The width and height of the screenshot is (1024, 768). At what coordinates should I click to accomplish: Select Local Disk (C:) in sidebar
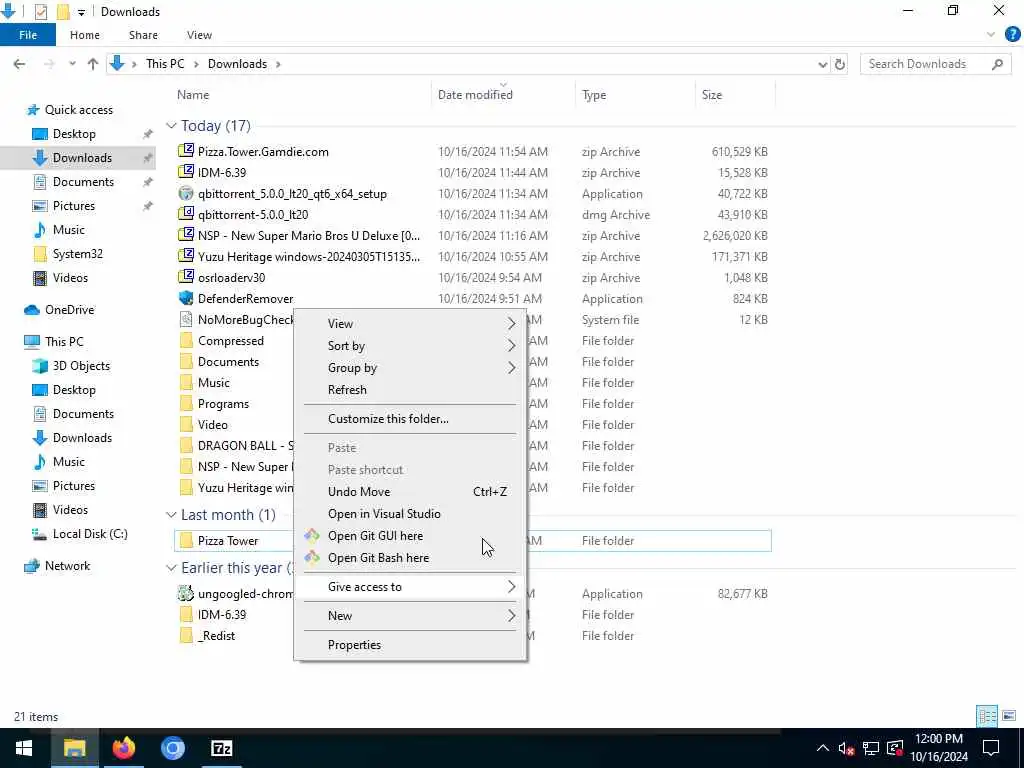coord(90,534)
